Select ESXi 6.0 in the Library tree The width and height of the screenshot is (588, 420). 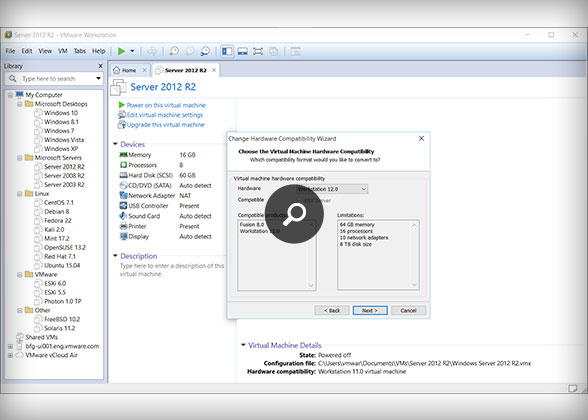[55, 283]
